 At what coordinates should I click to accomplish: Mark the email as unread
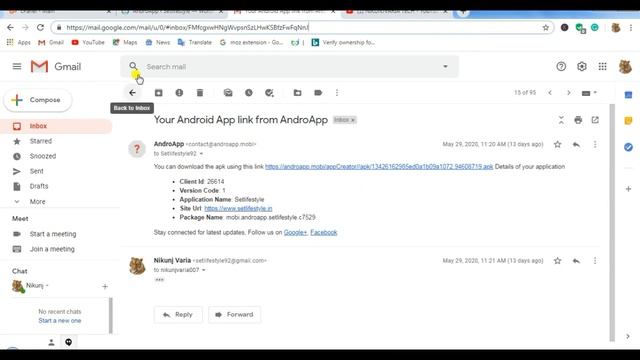(x=228, y=93)
